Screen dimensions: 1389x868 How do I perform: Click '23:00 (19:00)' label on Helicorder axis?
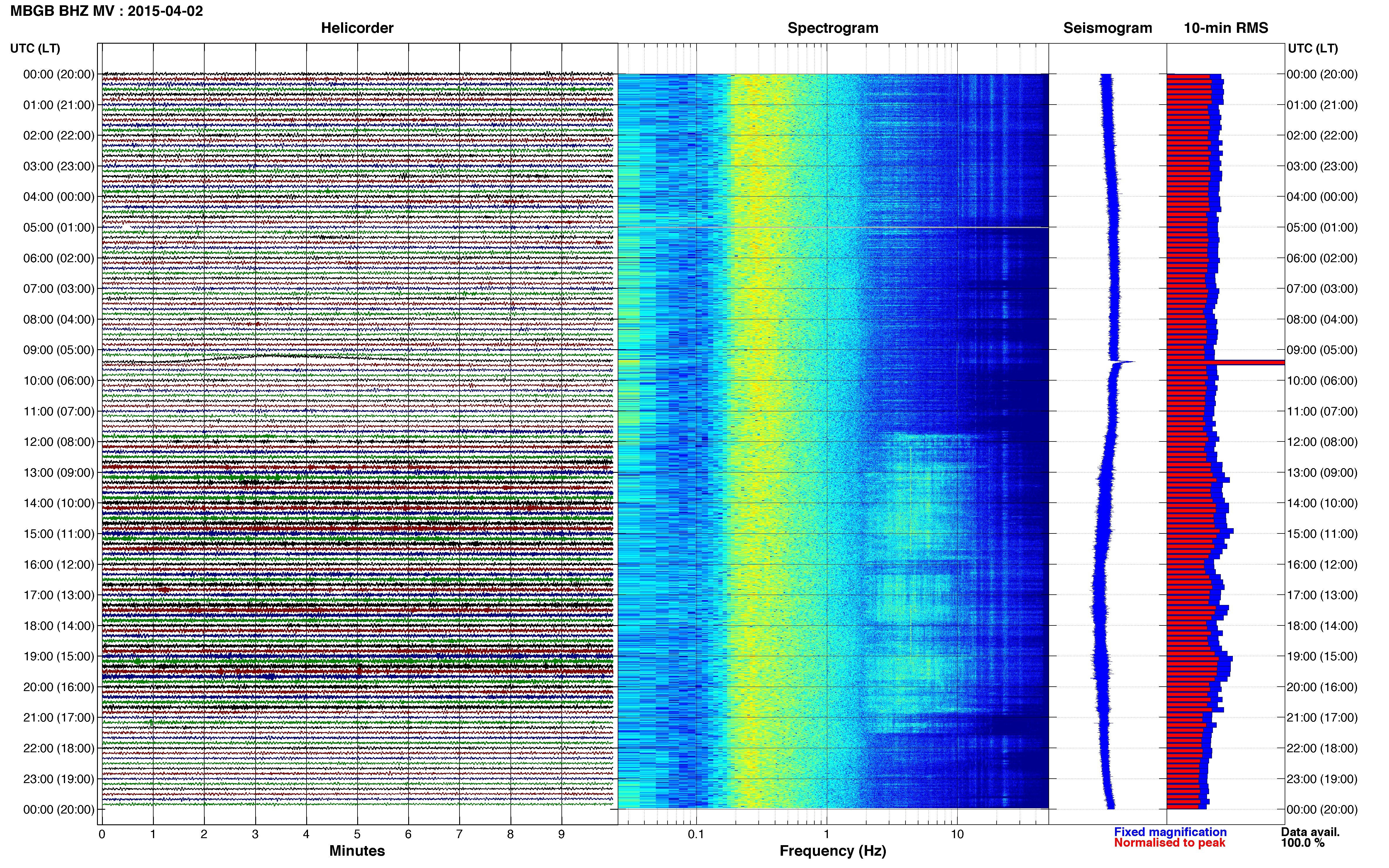tap(59, 779)
